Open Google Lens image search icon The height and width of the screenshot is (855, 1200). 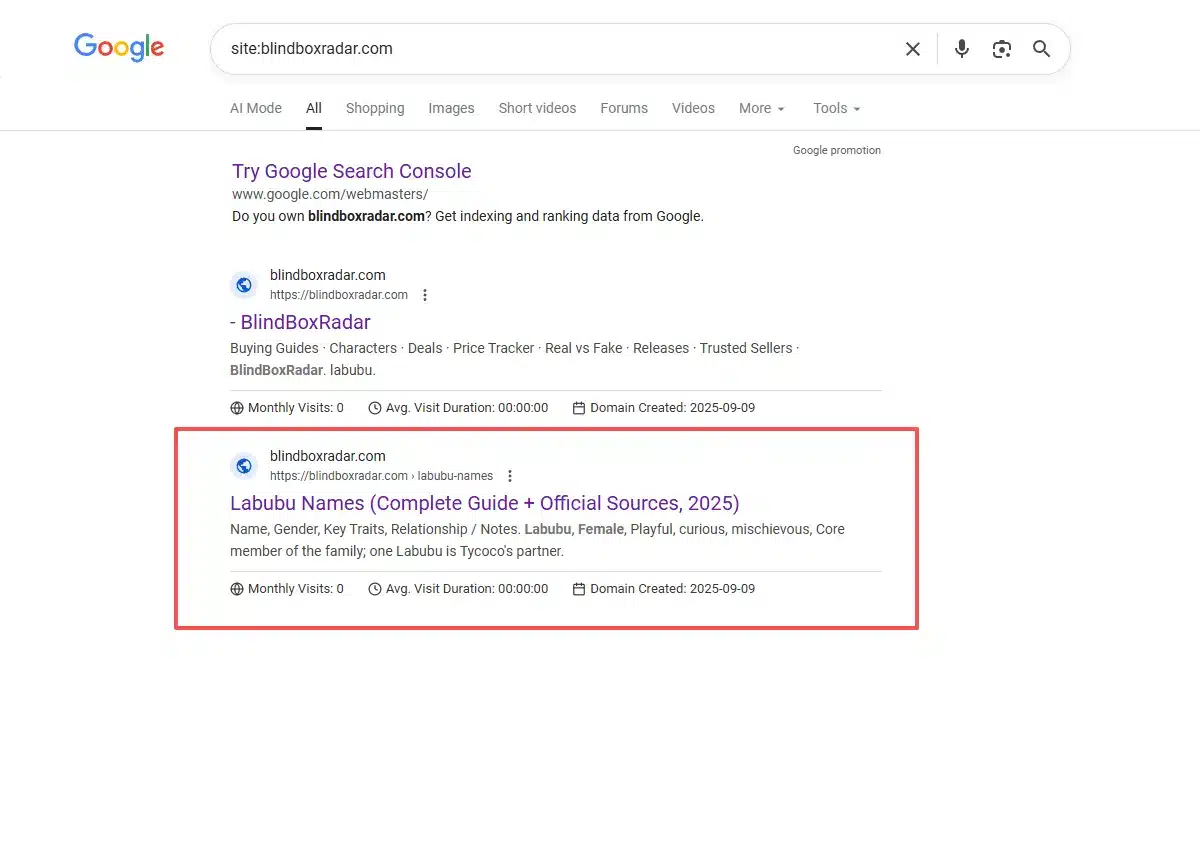pyautogui.click(x=1001, y=49)
